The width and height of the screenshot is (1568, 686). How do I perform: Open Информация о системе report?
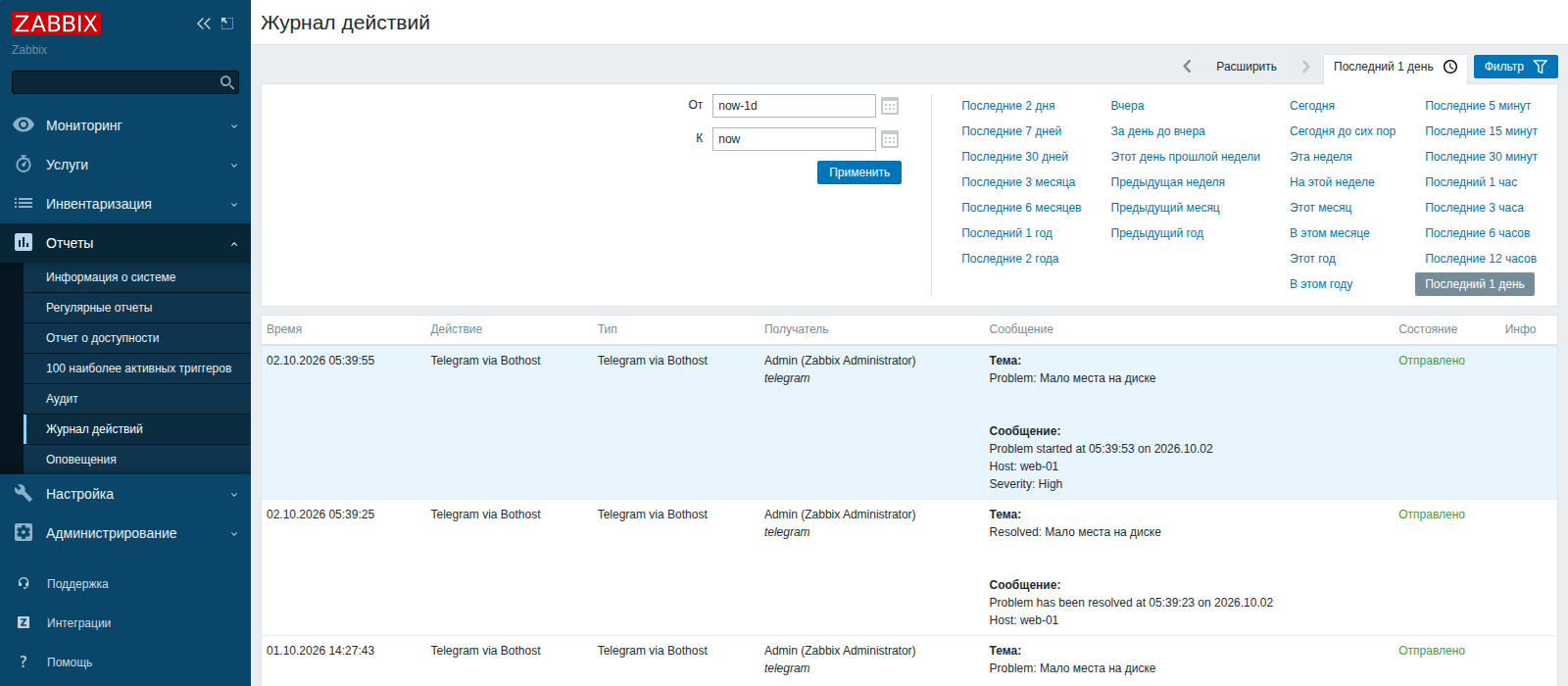tap(137, 277)
